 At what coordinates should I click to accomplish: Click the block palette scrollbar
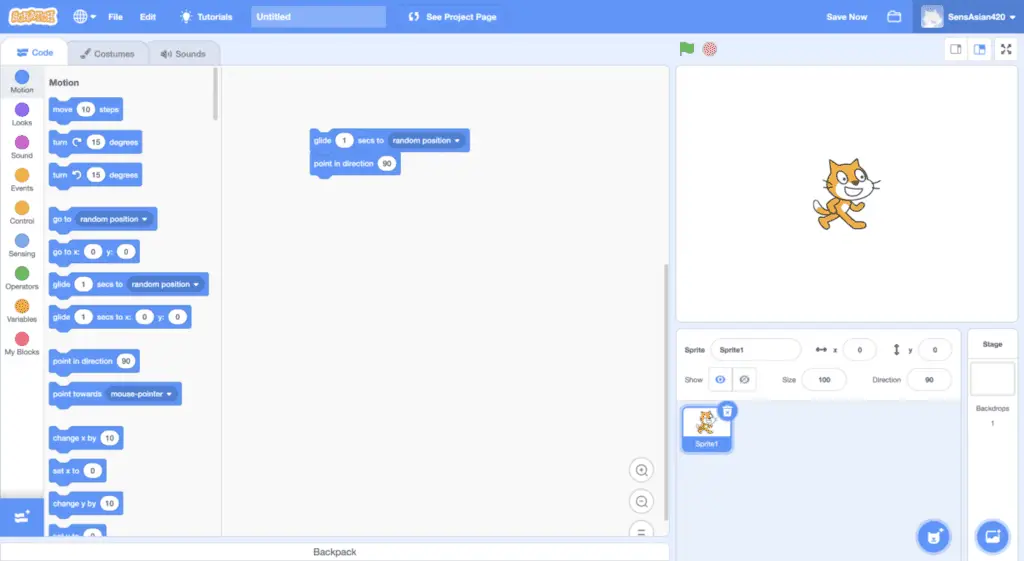coord(215,95)
